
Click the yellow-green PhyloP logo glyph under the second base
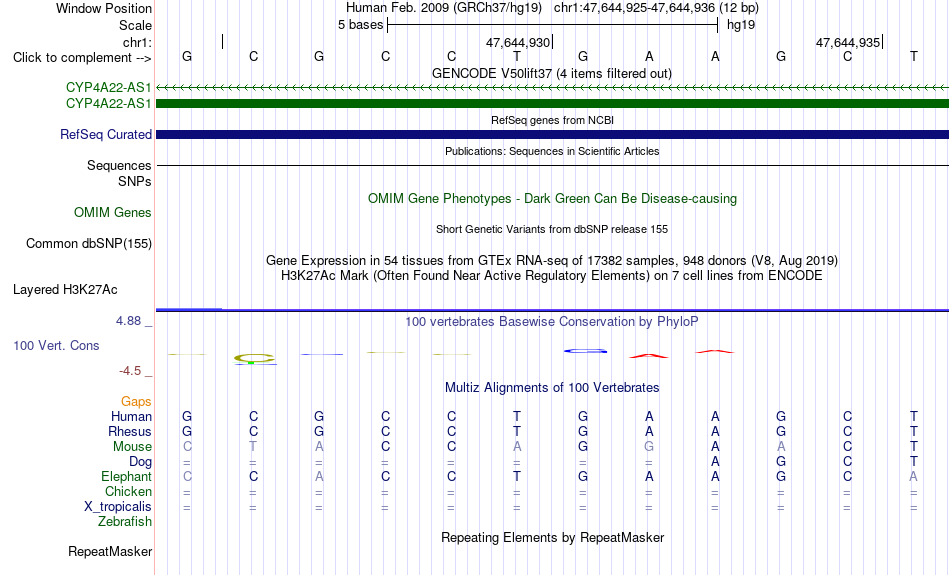[x=254, y=359]
